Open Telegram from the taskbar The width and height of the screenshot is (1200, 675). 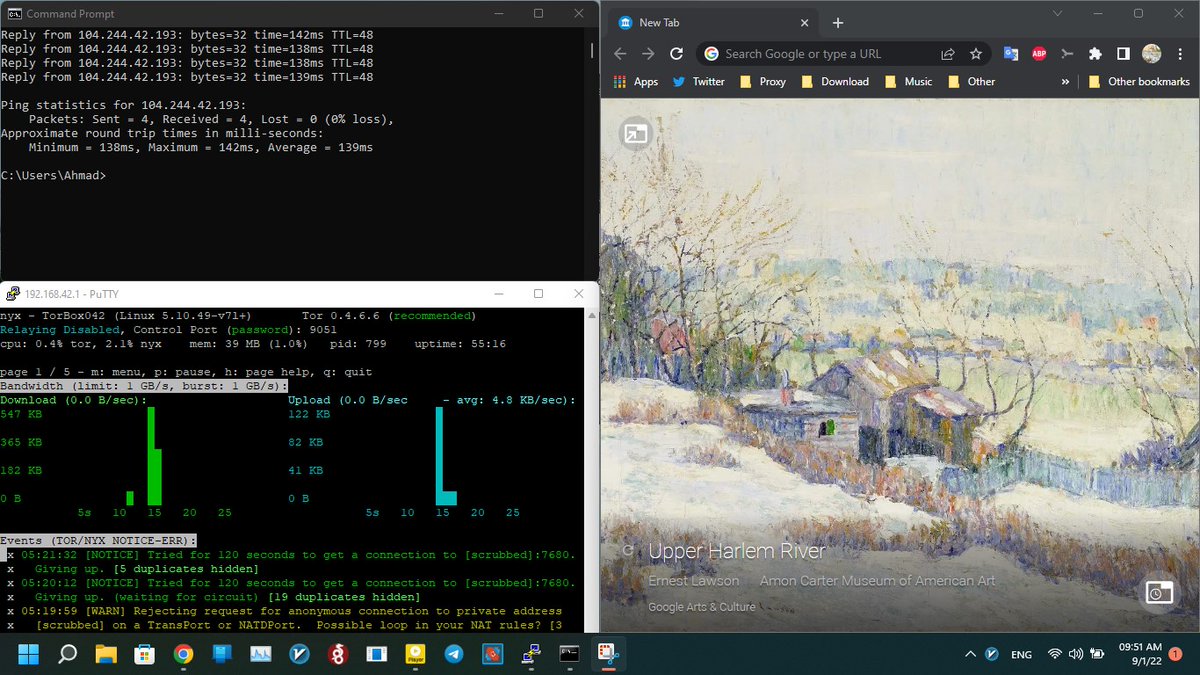[453, 655]
